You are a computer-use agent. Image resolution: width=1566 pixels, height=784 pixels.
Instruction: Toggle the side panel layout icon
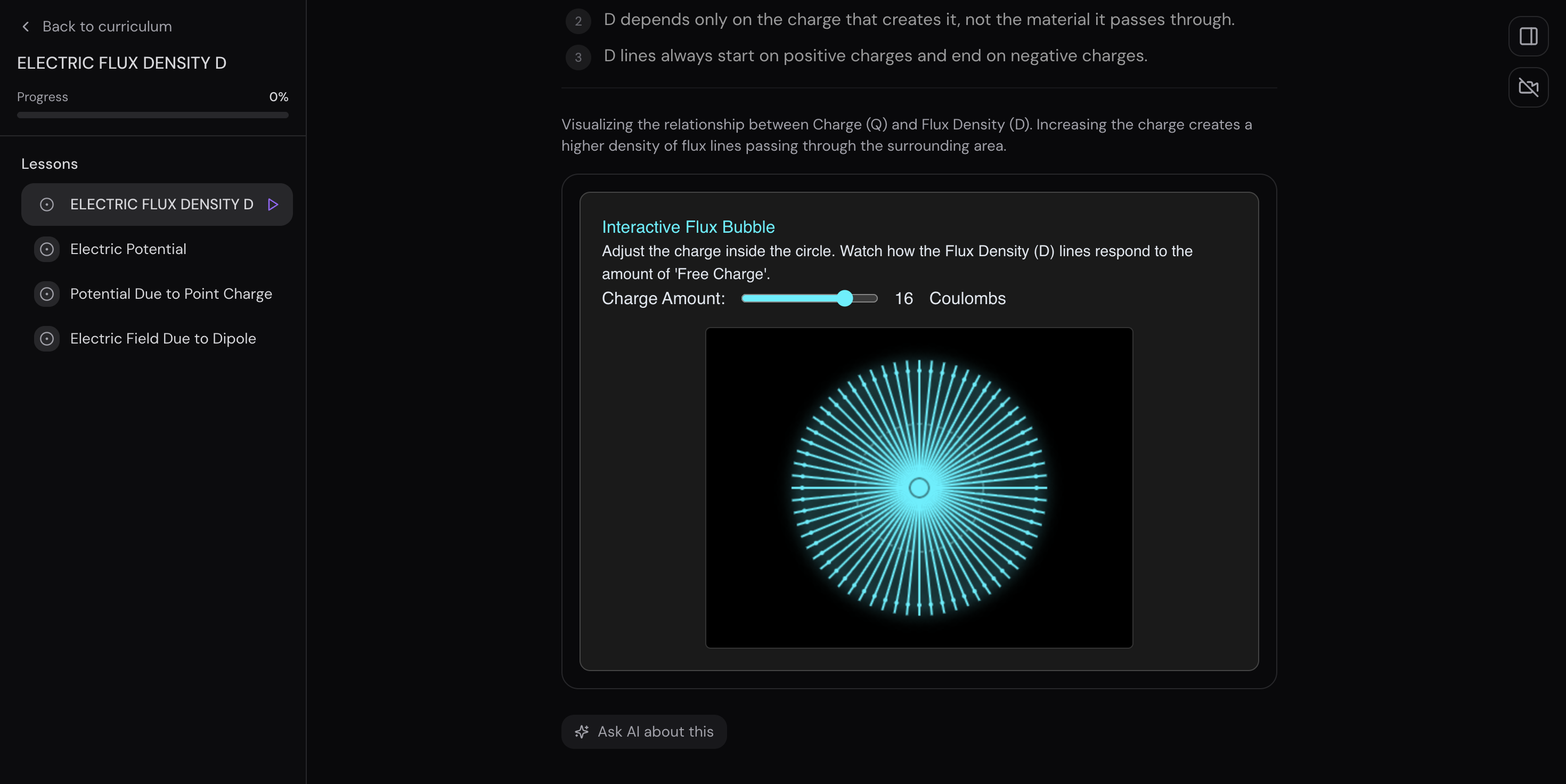tap(1528, 36)
